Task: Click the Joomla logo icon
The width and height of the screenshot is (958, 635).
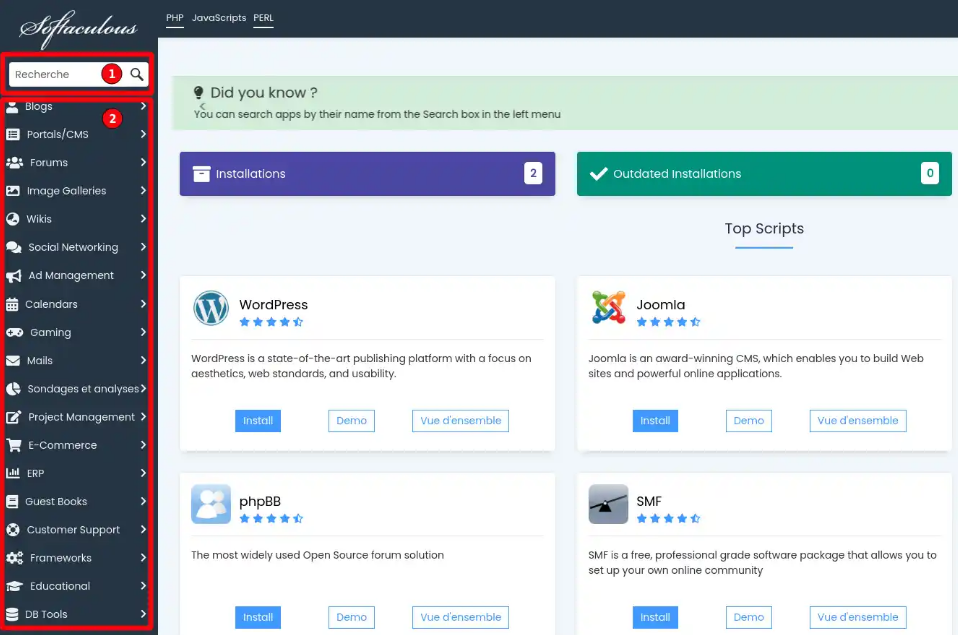Action: [x=609, y=307]
